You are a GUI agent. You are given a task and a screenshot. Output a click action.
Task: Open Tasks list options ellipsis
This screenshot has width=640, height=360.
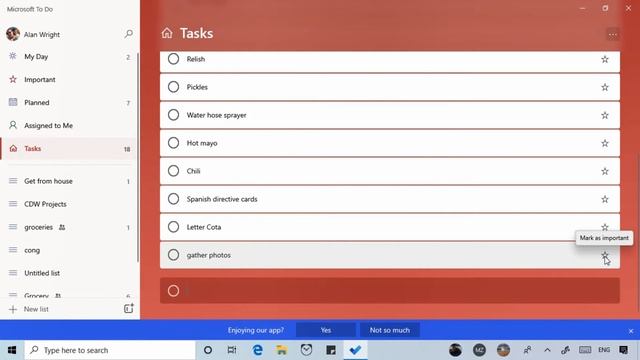coord(613,35)
